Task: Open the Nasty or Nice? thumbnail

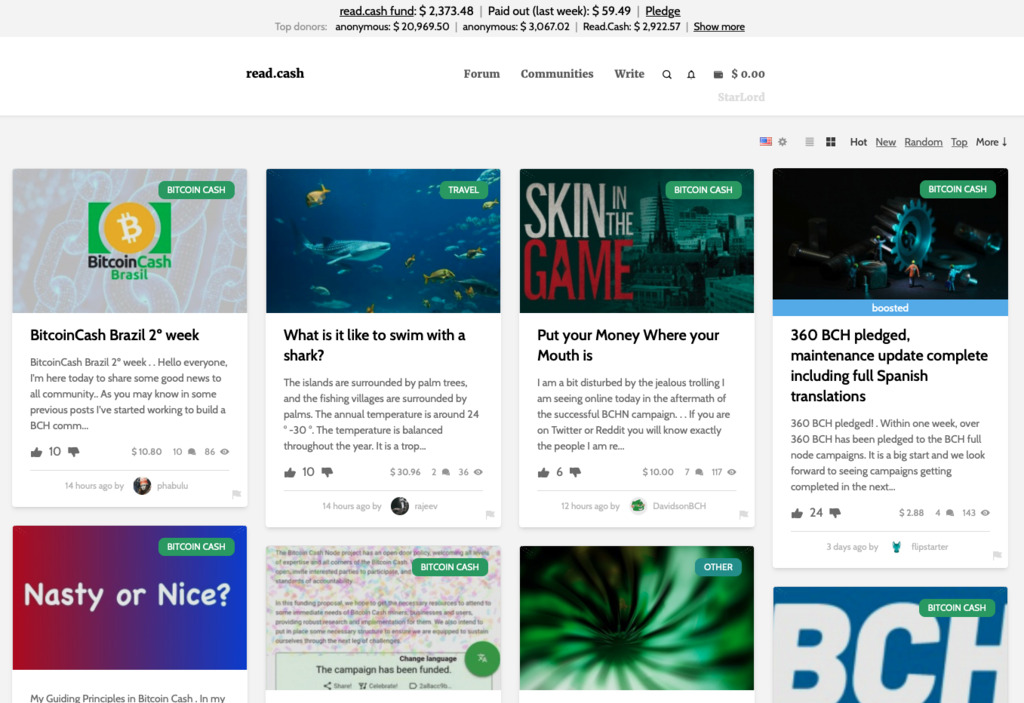Action: [x=129, y=597]
